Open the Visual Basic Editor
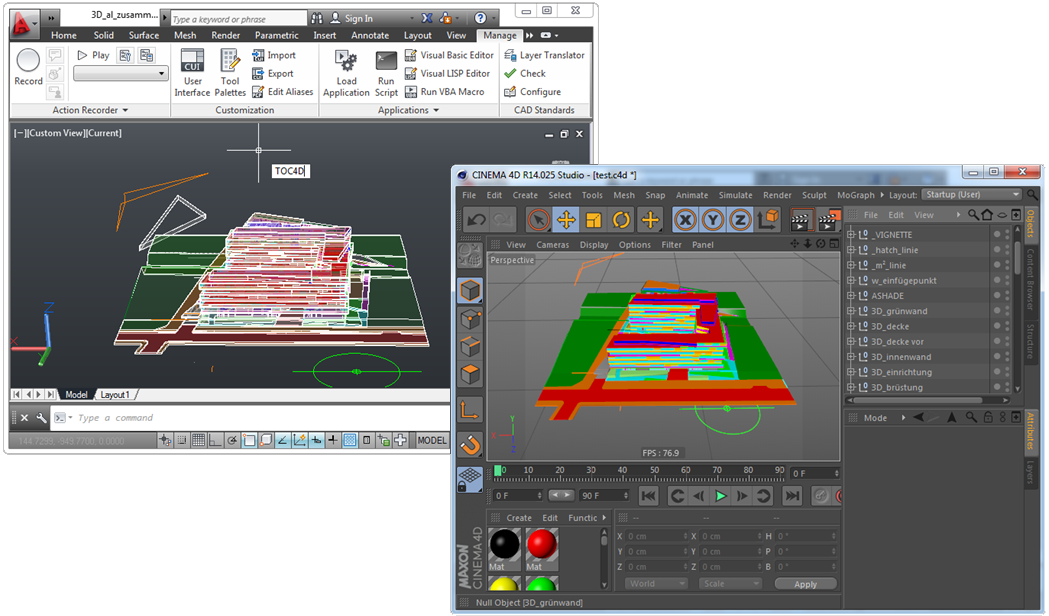The height and width of the screenshot is (616, 1049). [450, 55]
